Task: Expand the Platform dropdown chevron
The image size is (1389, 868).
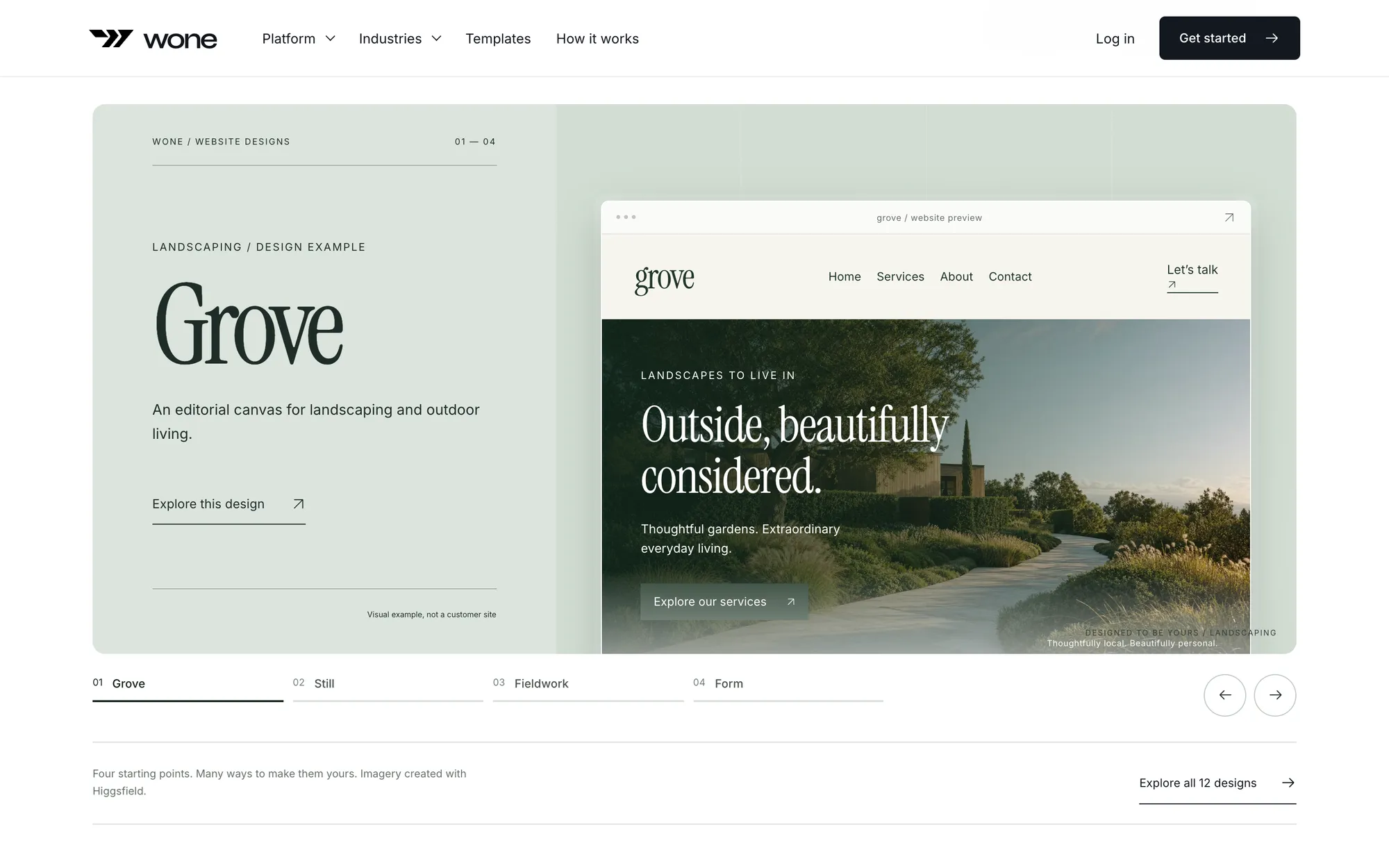Action: coord(331,39)
